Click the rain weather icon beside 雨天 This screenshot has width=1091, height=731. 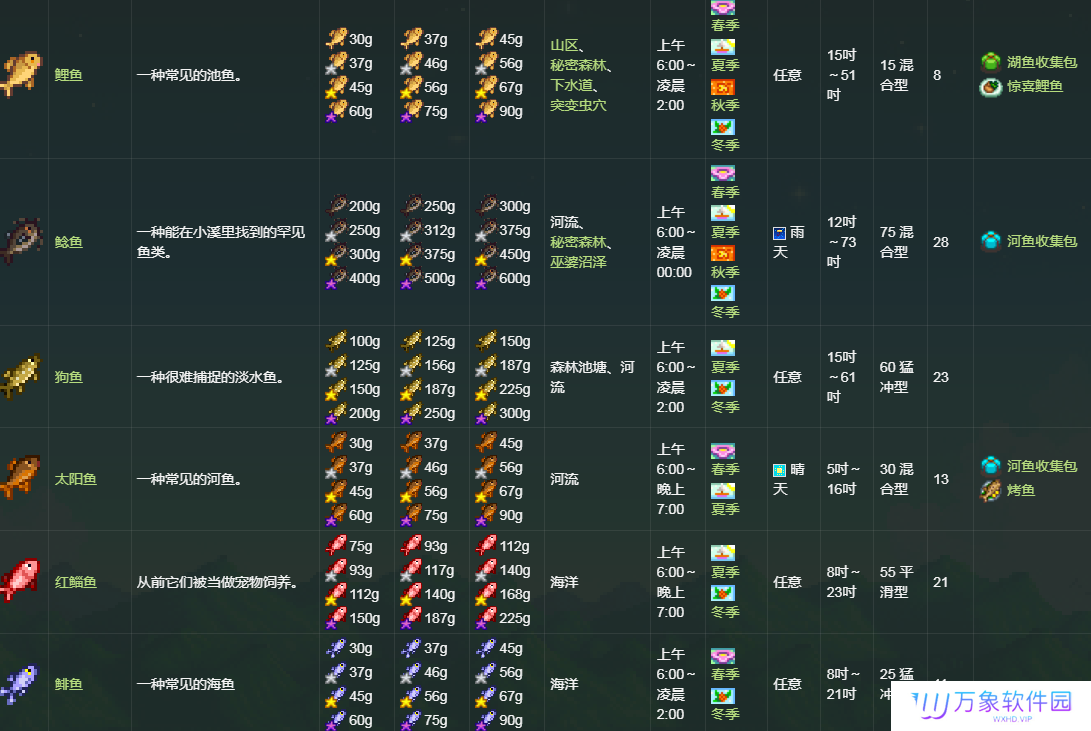point(779,233)
